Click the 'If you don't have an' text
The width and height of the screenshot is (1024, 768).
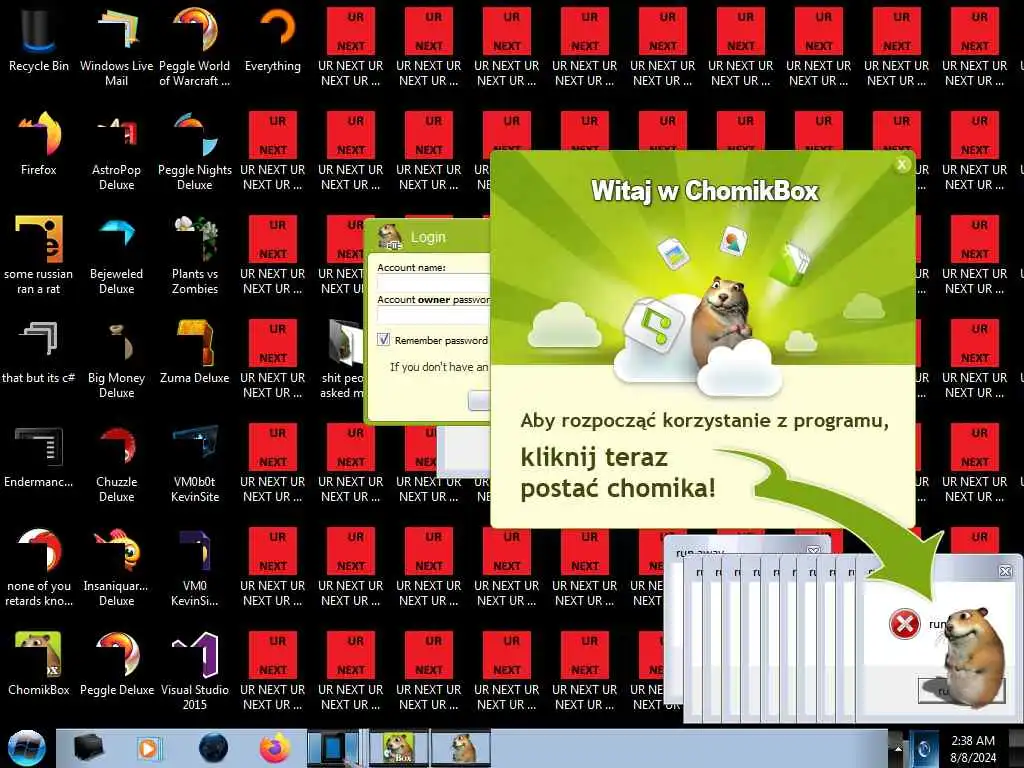tap(439, 367)
